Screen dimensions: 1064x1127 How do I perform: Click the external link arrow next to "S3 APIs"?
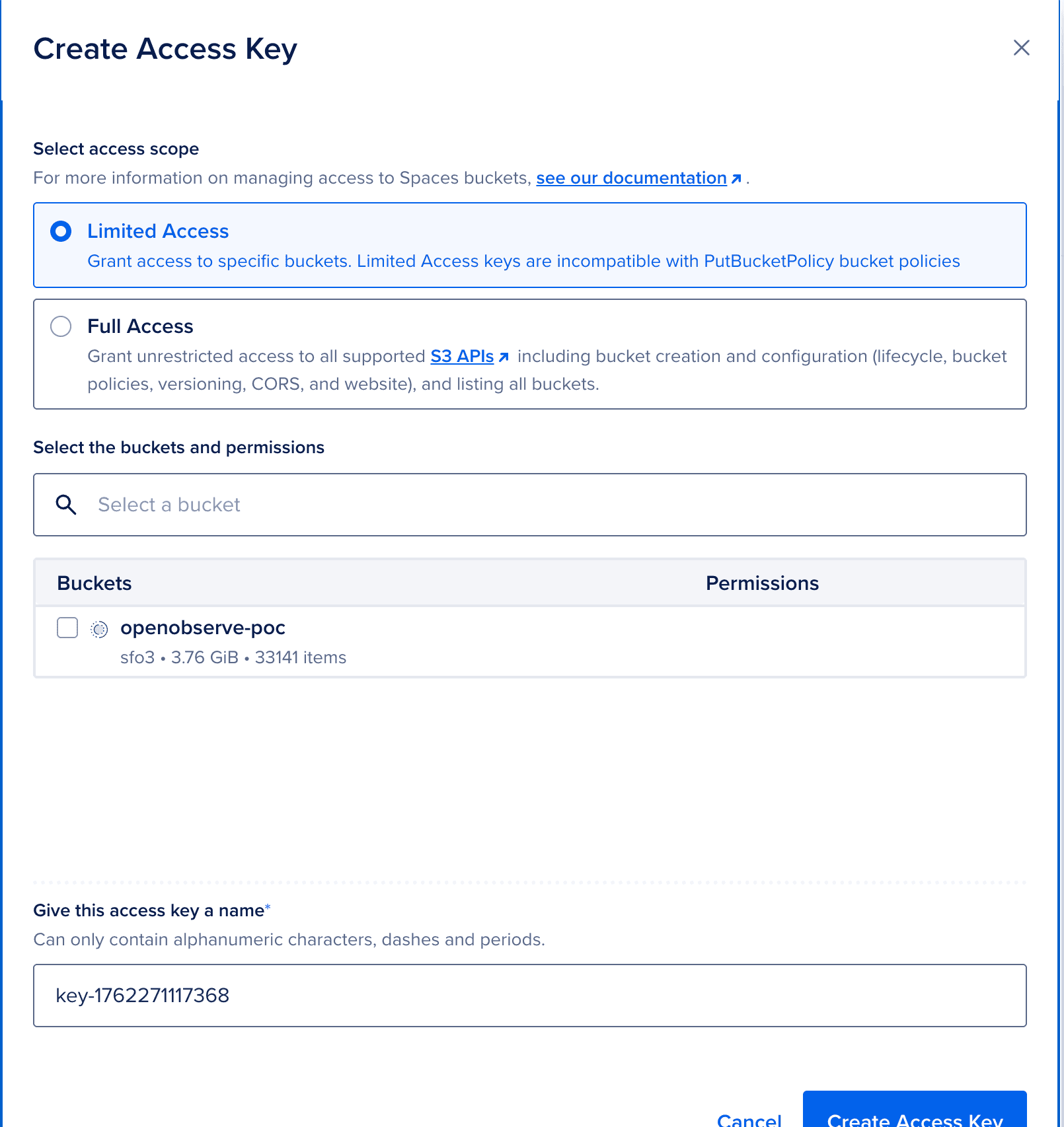(x=504, y=357)
